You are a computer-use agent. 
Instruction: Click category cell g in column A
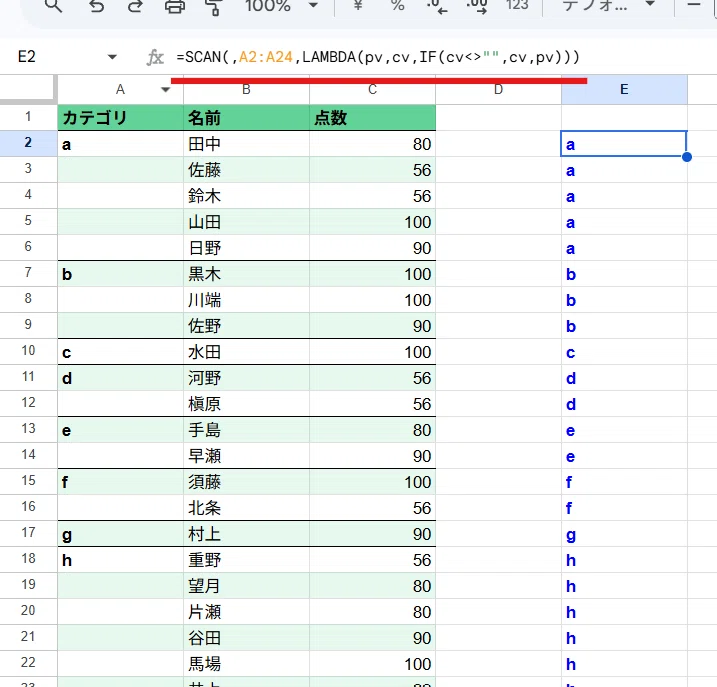(120, 534)
